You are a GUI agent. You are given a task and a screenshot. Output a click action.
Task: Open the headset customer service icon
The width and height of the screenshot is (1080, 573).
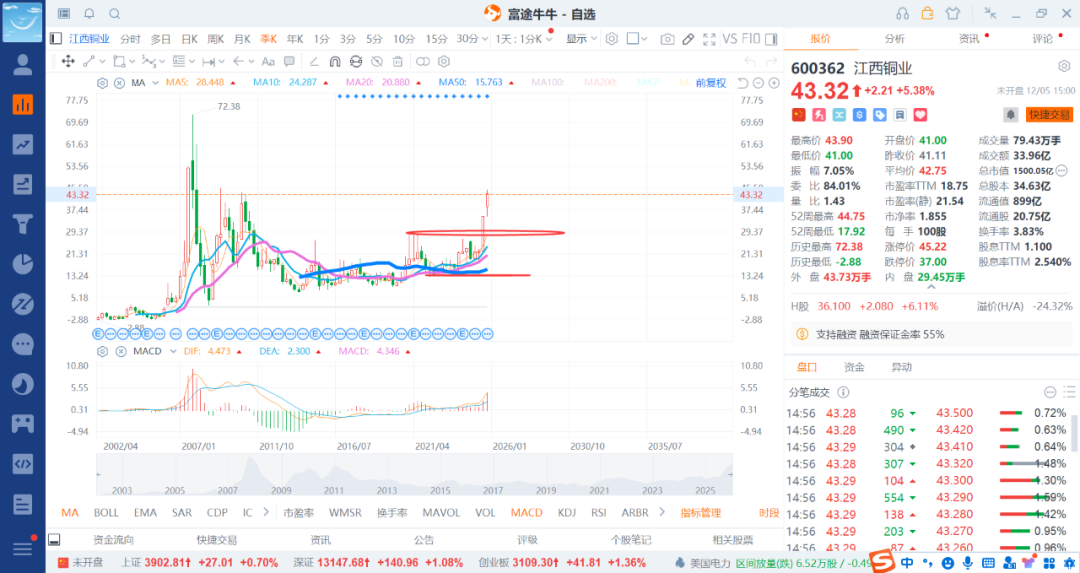pos(902,14)
